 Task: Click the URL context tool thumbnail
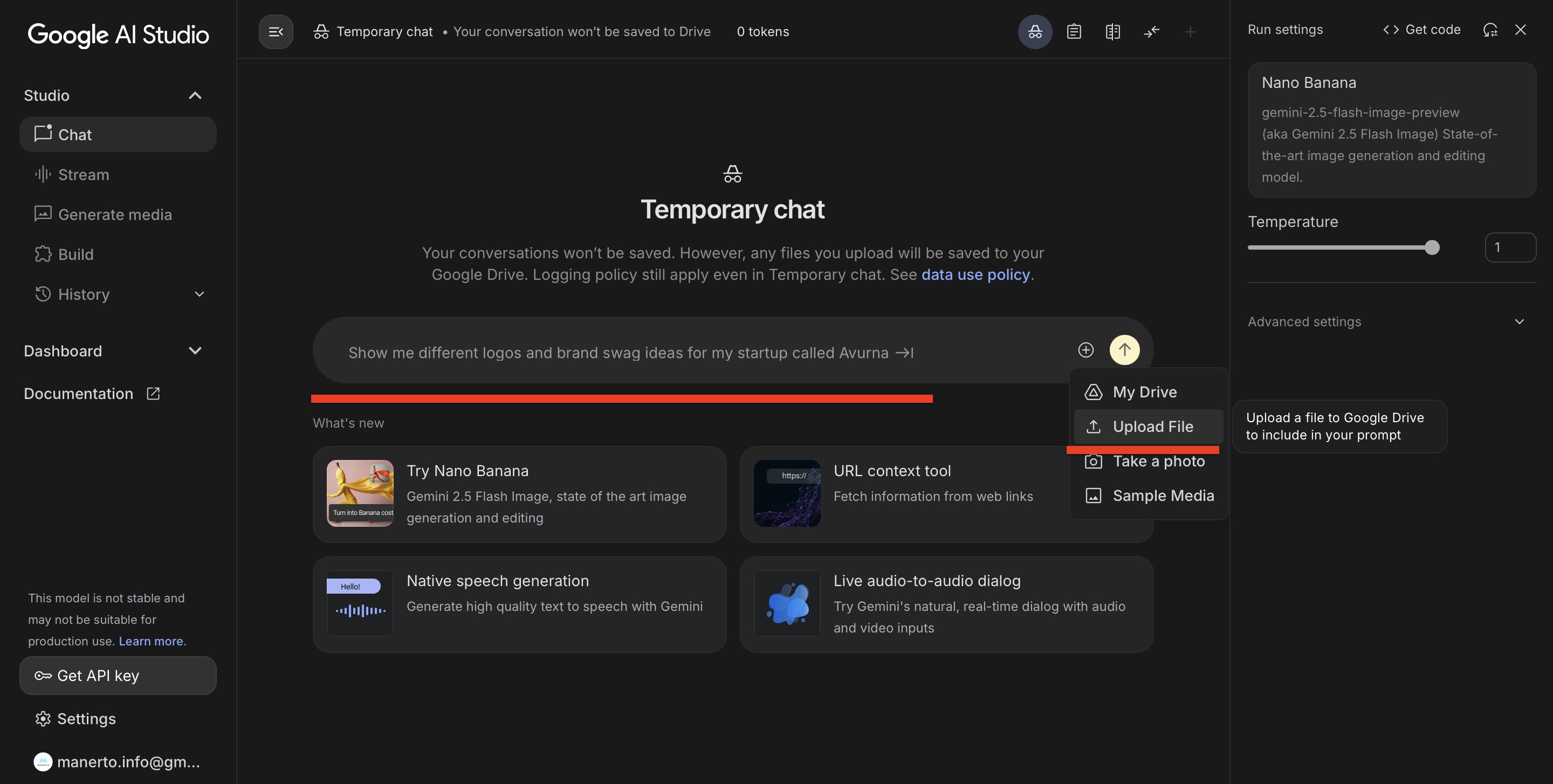coord(787,493)
